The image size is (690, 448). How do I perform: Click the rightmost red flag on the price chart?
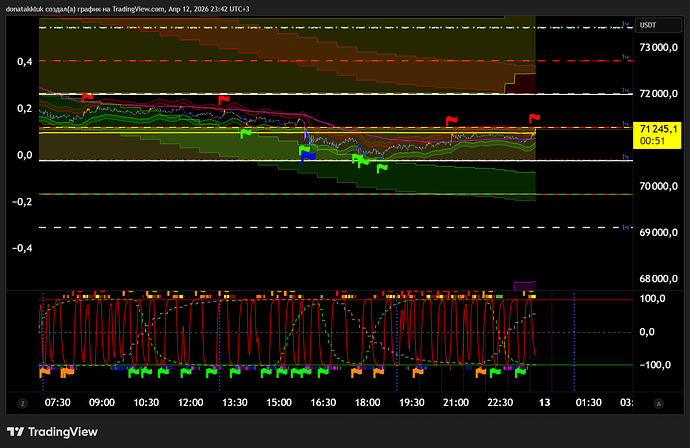pyautogui.click(x=534, y=118)
